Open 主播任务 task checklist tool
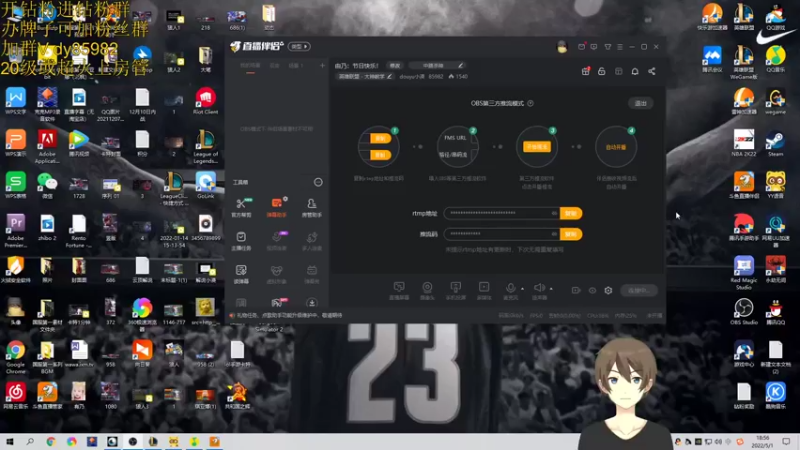Screen dimensions: 800x450 241,240
